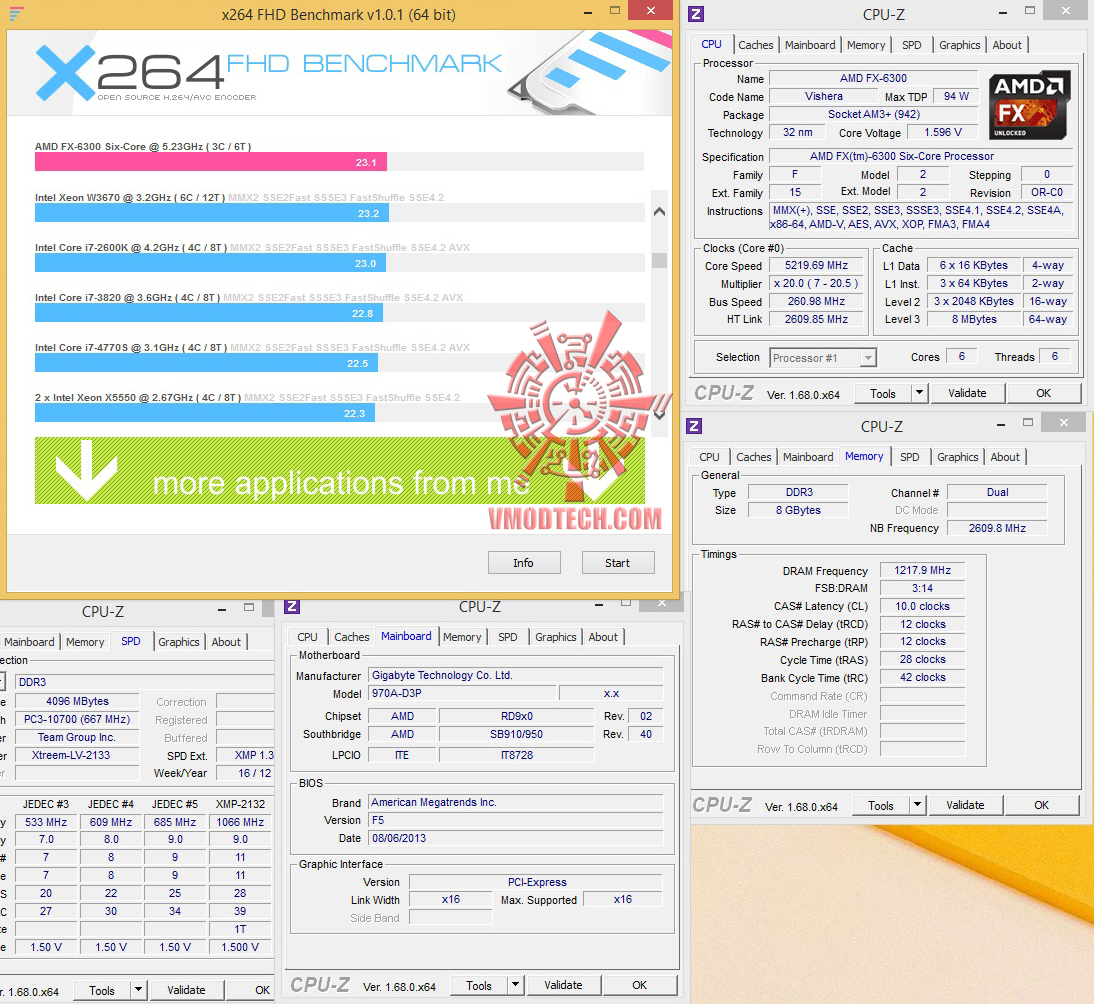Screen dimensions: 1094x1004
Task: Click the Info button in x264 benchmark
Action: [523, 562]
